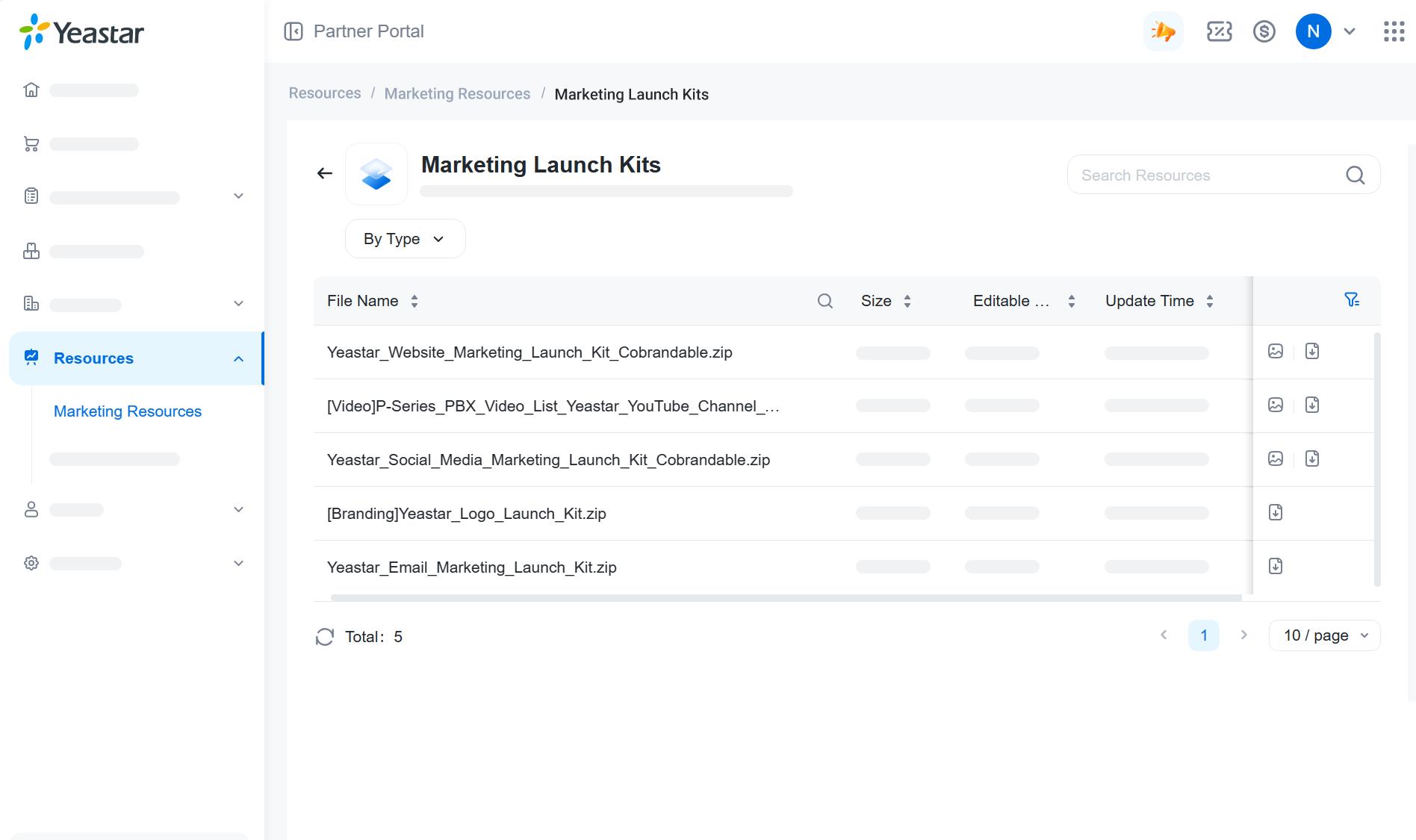Open Marketing Resources in the sidebar
Screen dimensions: 1416x840
click(128, 411)
